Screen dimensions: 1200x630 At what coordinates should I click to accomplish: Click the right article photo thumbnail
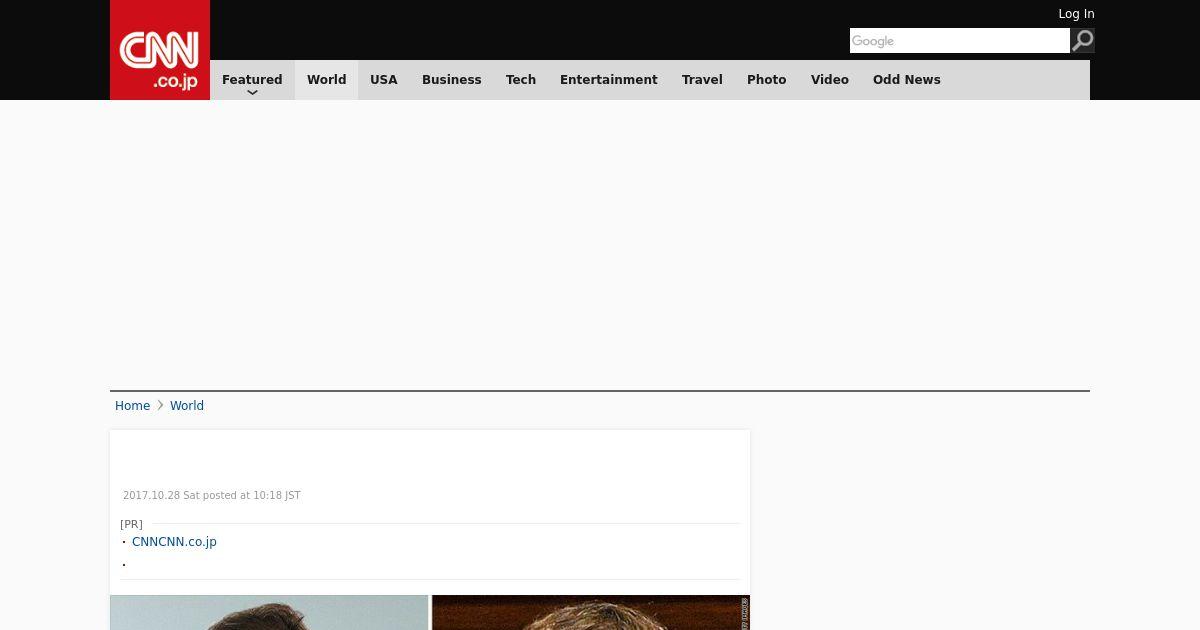click(591, 613)
